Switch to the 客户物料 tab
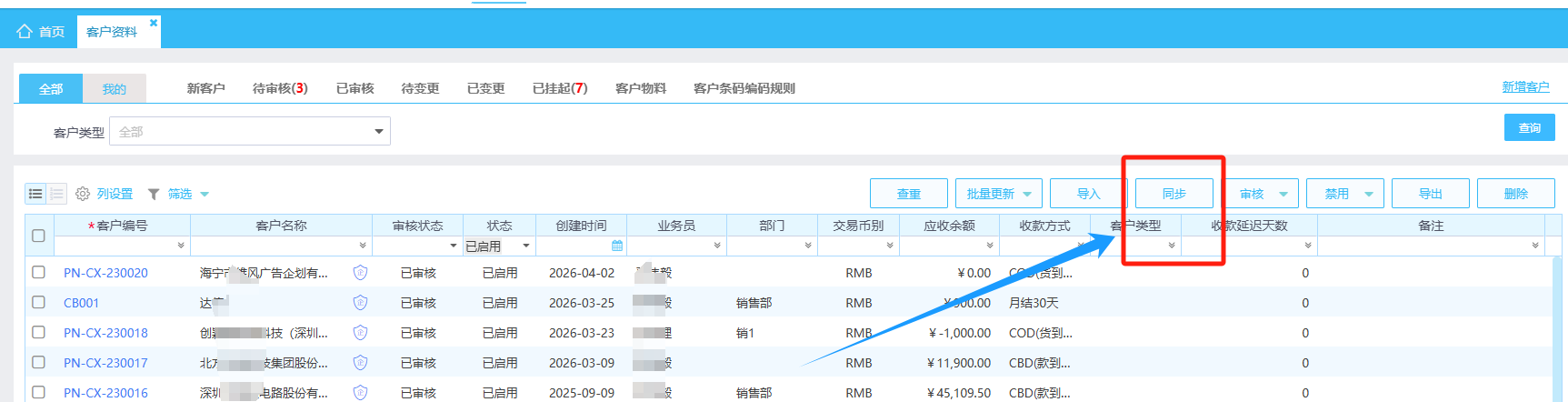The width and height of the screenshot is (1568, 402). pyautogui.click(x=641, y=88)
